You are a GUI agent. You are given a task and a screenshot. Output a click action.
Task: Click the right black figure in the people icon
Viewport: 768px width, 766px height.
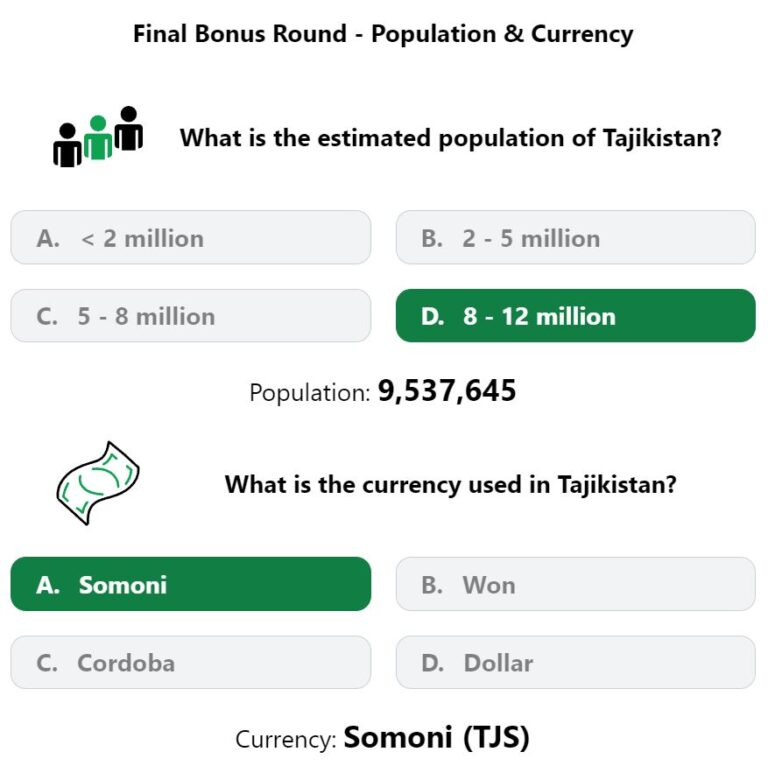pos(129,128)
